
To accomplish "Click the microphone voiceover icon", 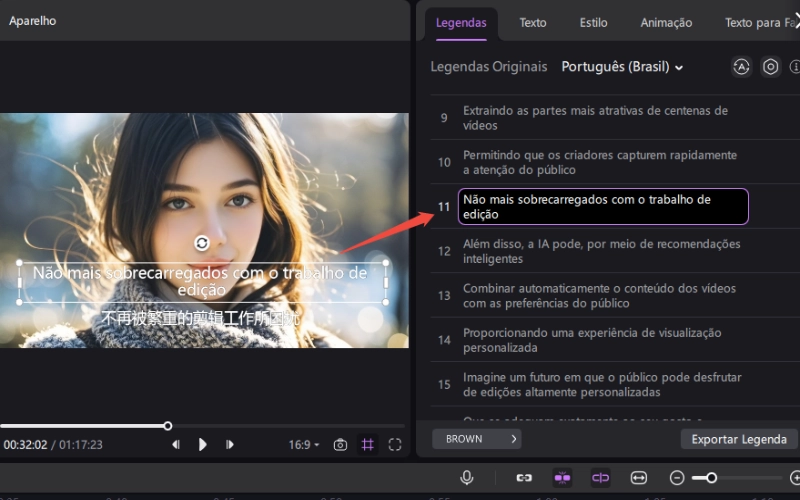I will point(467,478).
